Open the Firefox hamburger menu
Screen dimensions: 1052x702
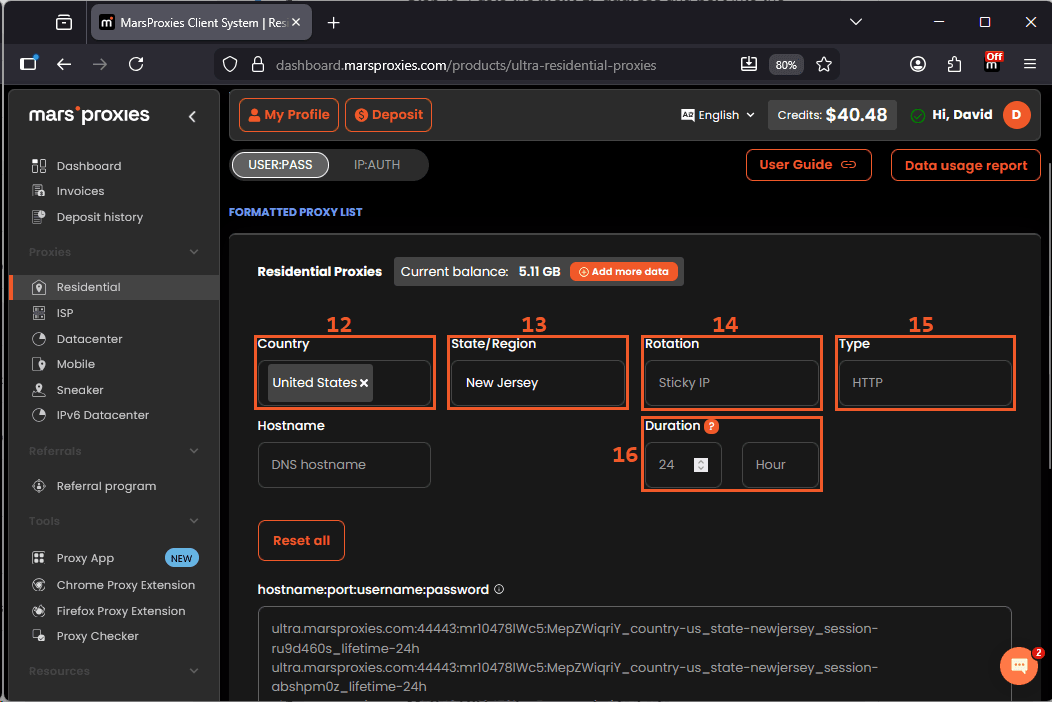pos(1030,64)
